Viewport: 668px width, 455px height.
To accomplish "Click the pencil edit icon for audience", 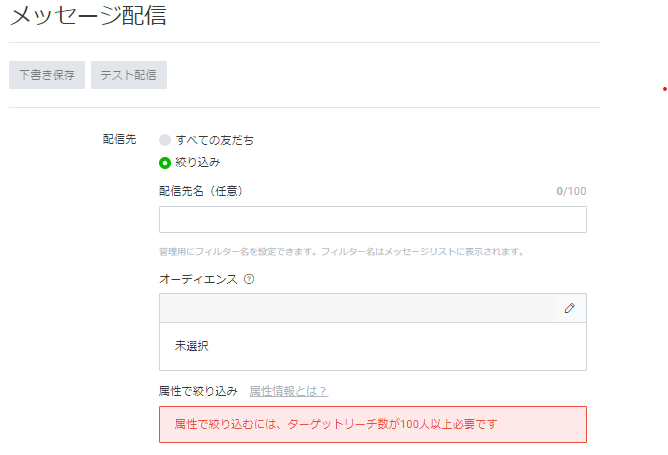I will pyautogui.click(x=570, y=308).
